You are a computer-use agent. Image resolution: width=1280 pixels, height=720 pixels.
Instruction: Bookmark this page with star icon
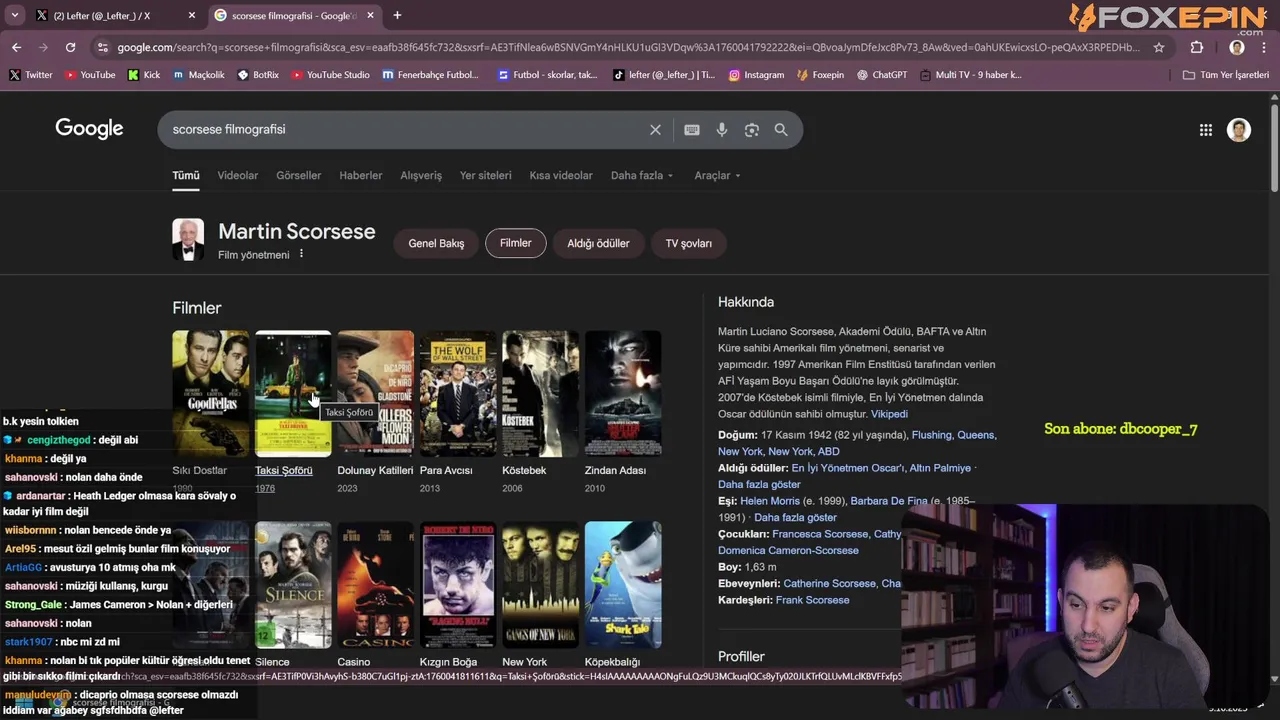tap(1159, 47)
